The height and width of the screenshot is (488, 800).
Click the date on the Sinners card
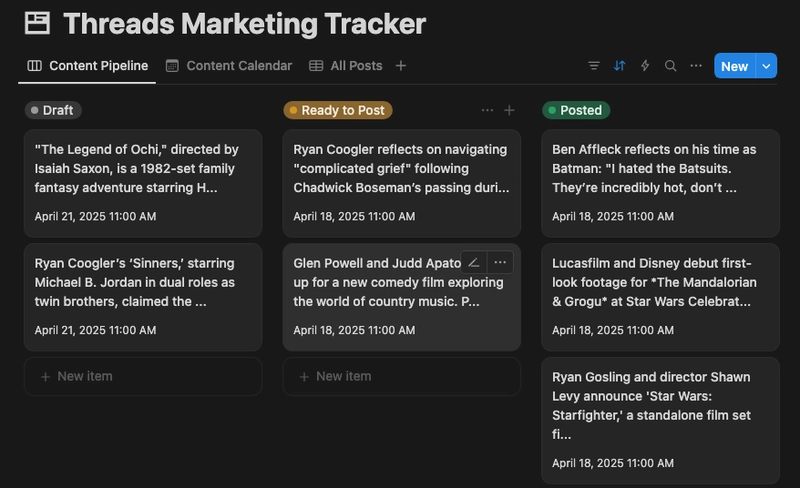(95, 330)
